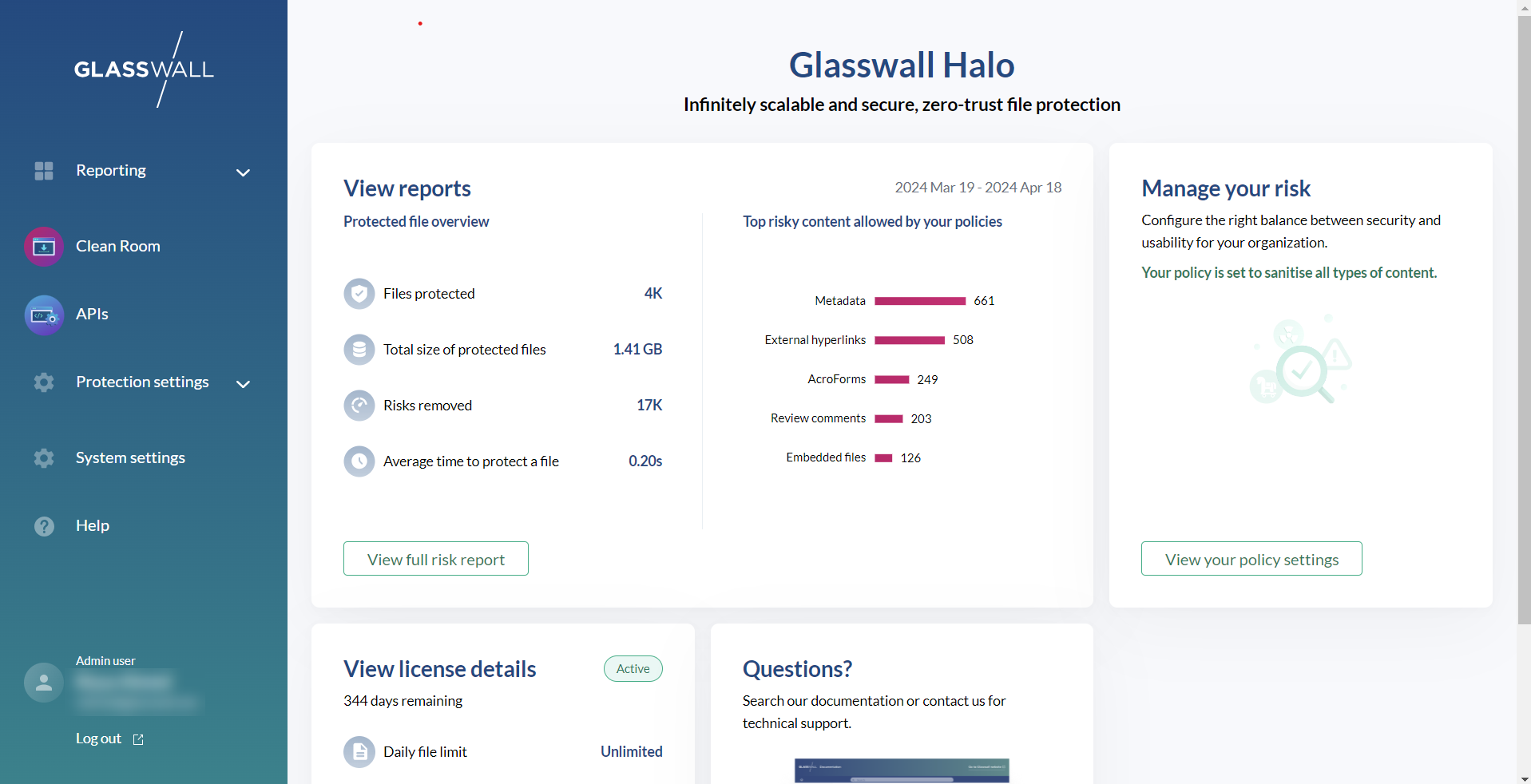The image size is (1531, 784).
Task: Click the Clean Room icon
Action: coord(44,247)
